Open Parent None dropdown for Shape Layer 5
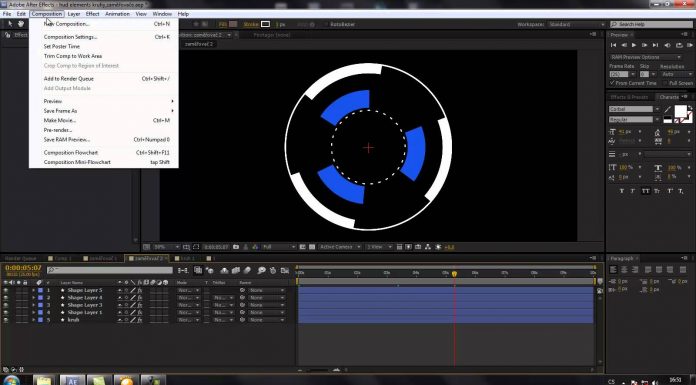696x385 pixels. (266, 290)
